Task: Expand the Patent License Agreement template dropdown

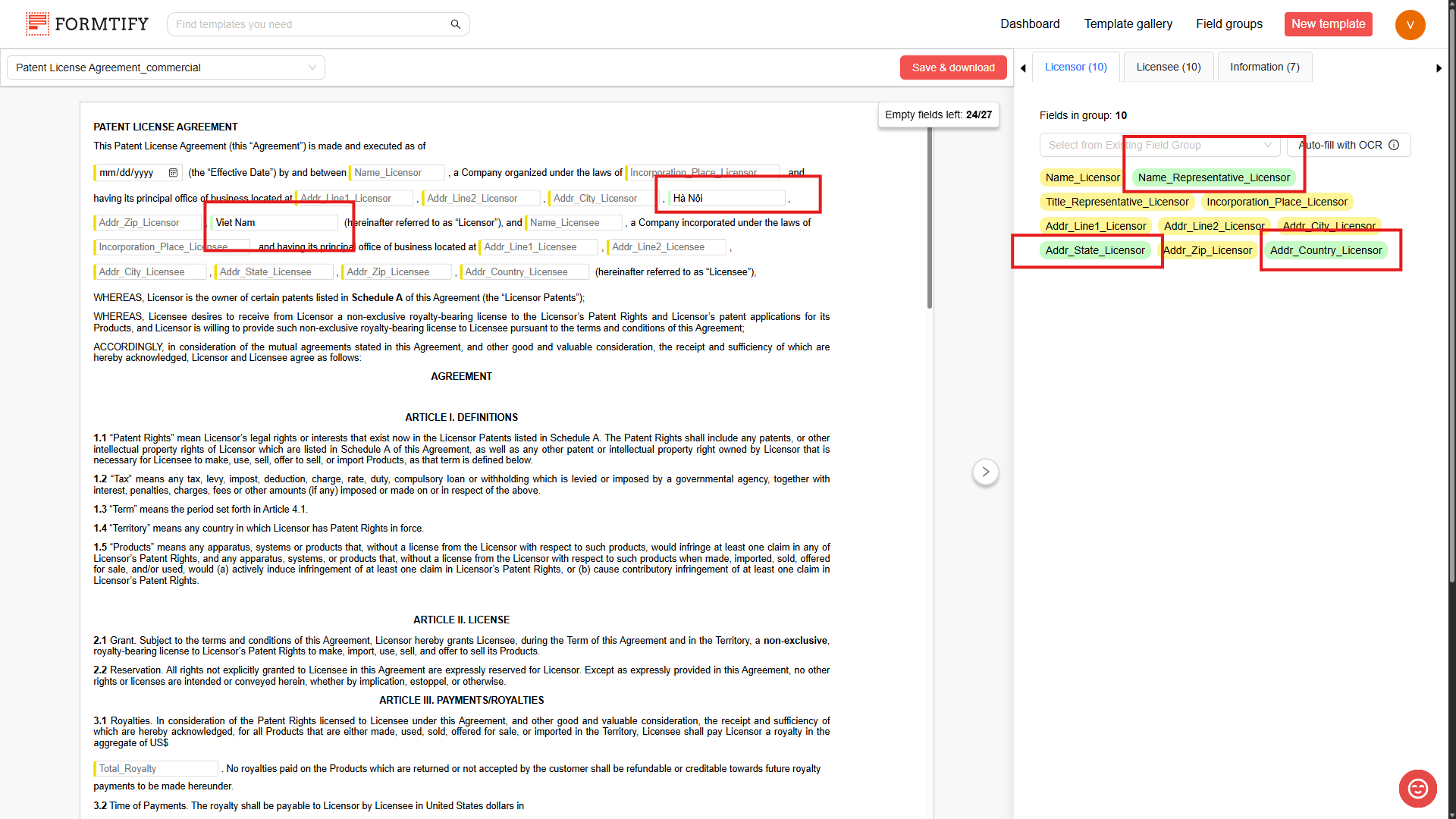Action: tap(166, 67)
